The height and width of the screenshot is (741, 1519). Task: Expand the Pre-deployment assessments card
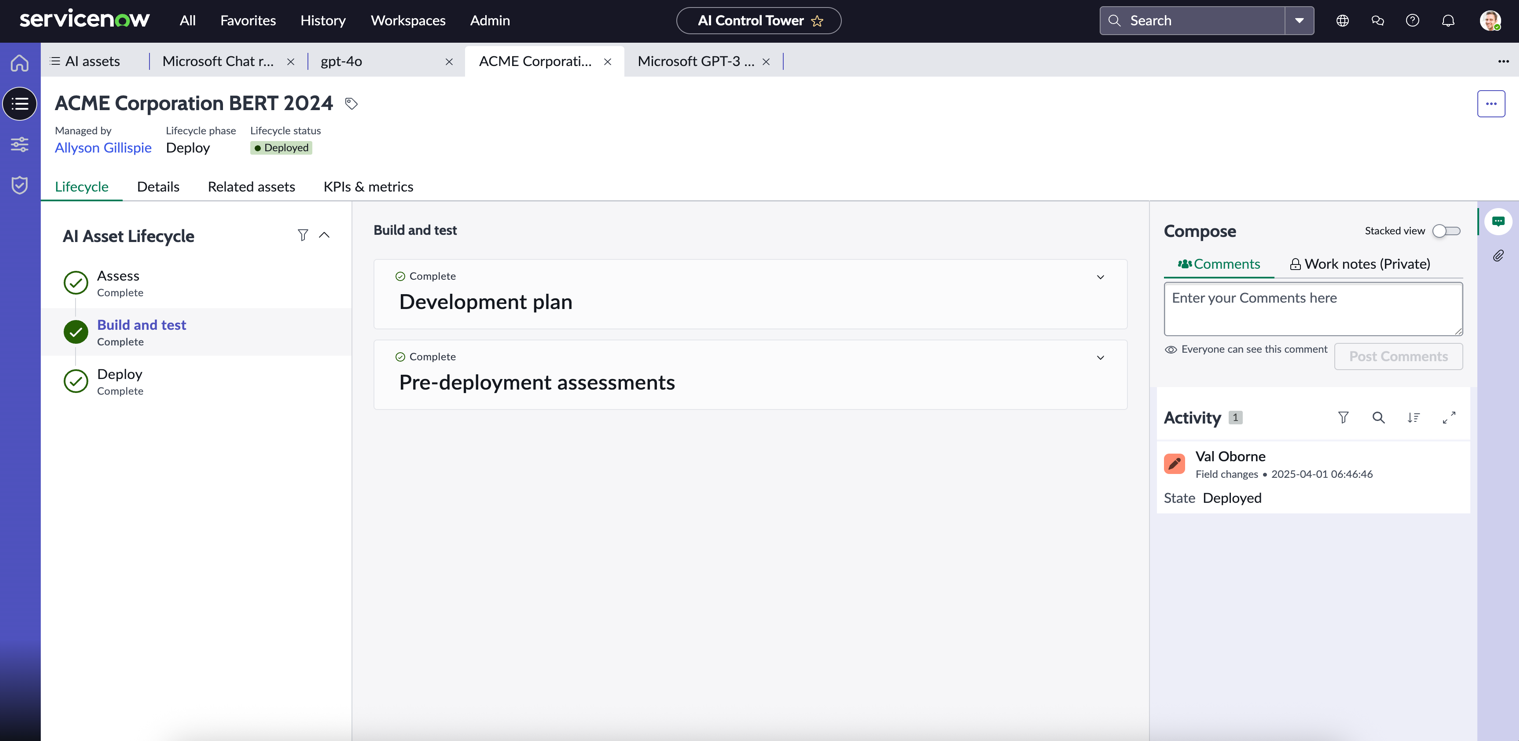point(1100,358)
